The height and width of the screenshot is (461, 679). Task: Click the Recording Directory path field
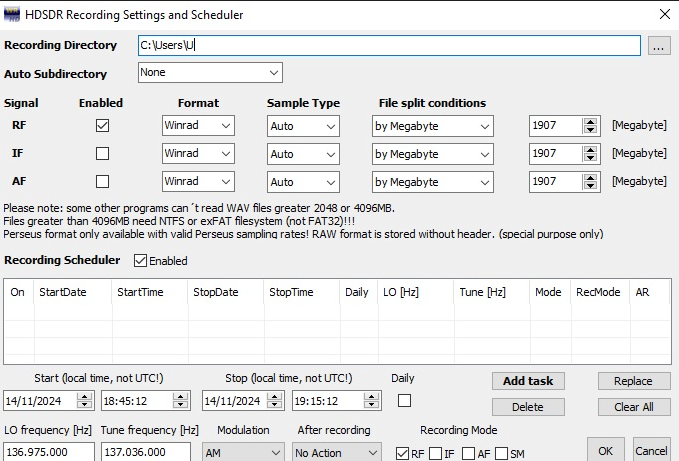coord(389,45)
